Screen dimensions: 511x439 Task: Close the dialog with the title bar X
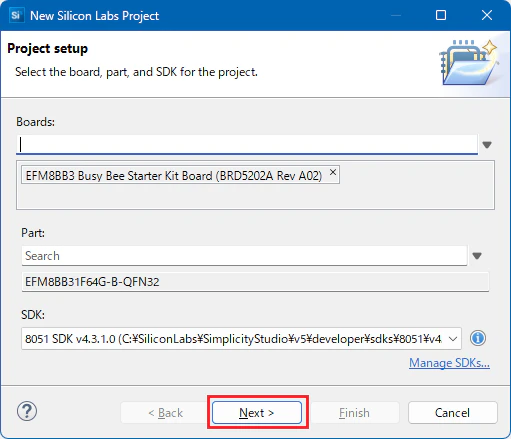487,15
